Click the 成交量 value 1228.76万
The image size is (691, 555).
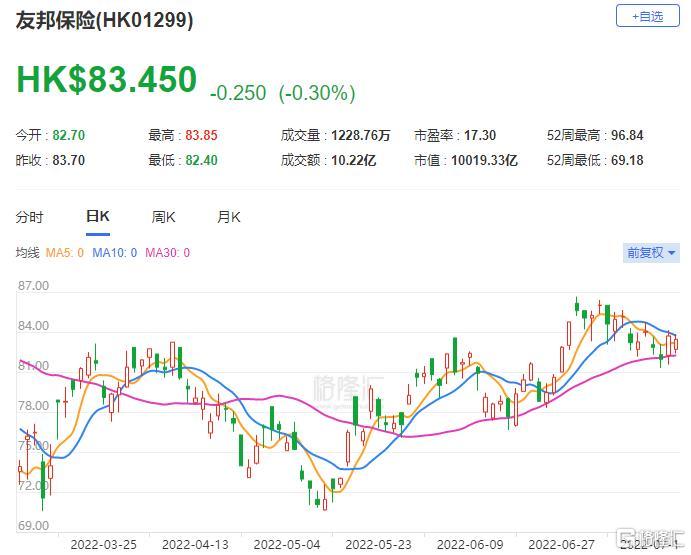pyautogui.click(x=361, y=135)
